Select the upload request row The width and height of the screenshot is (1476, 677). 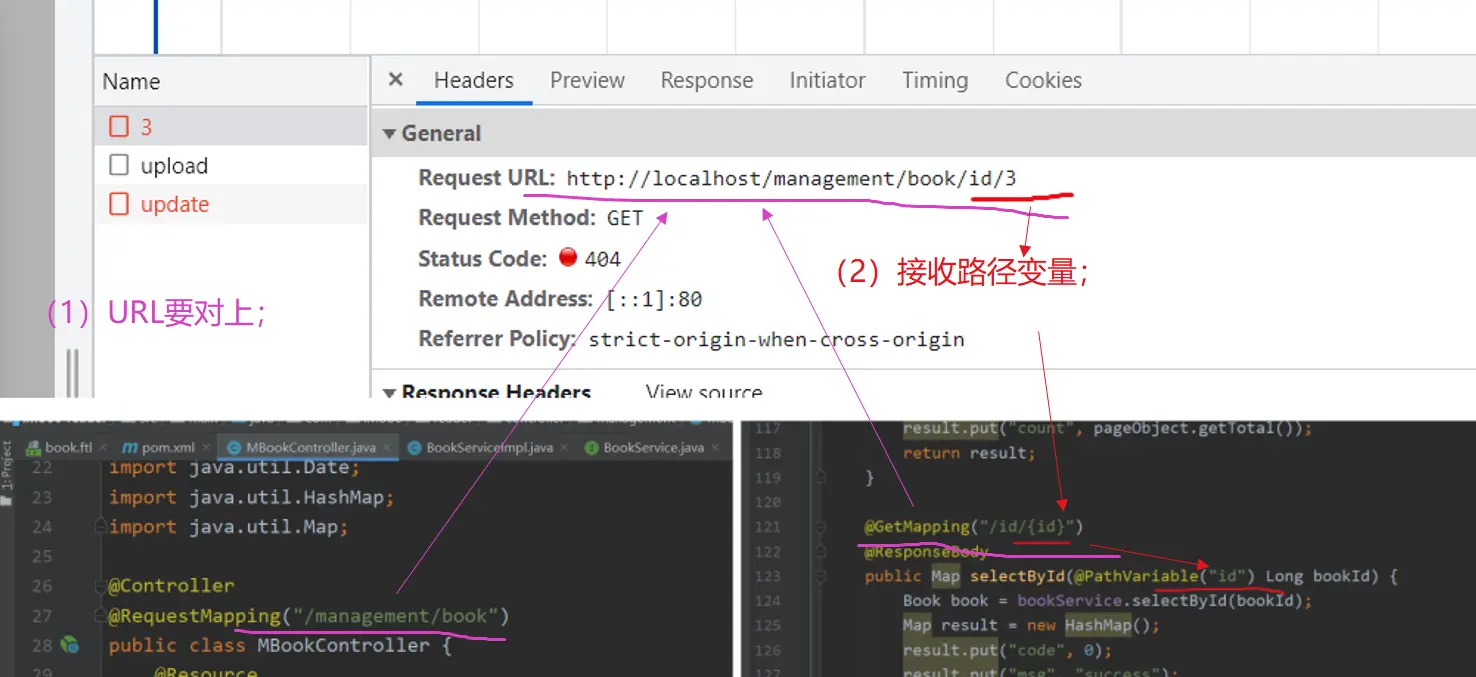tap(231, 165)
